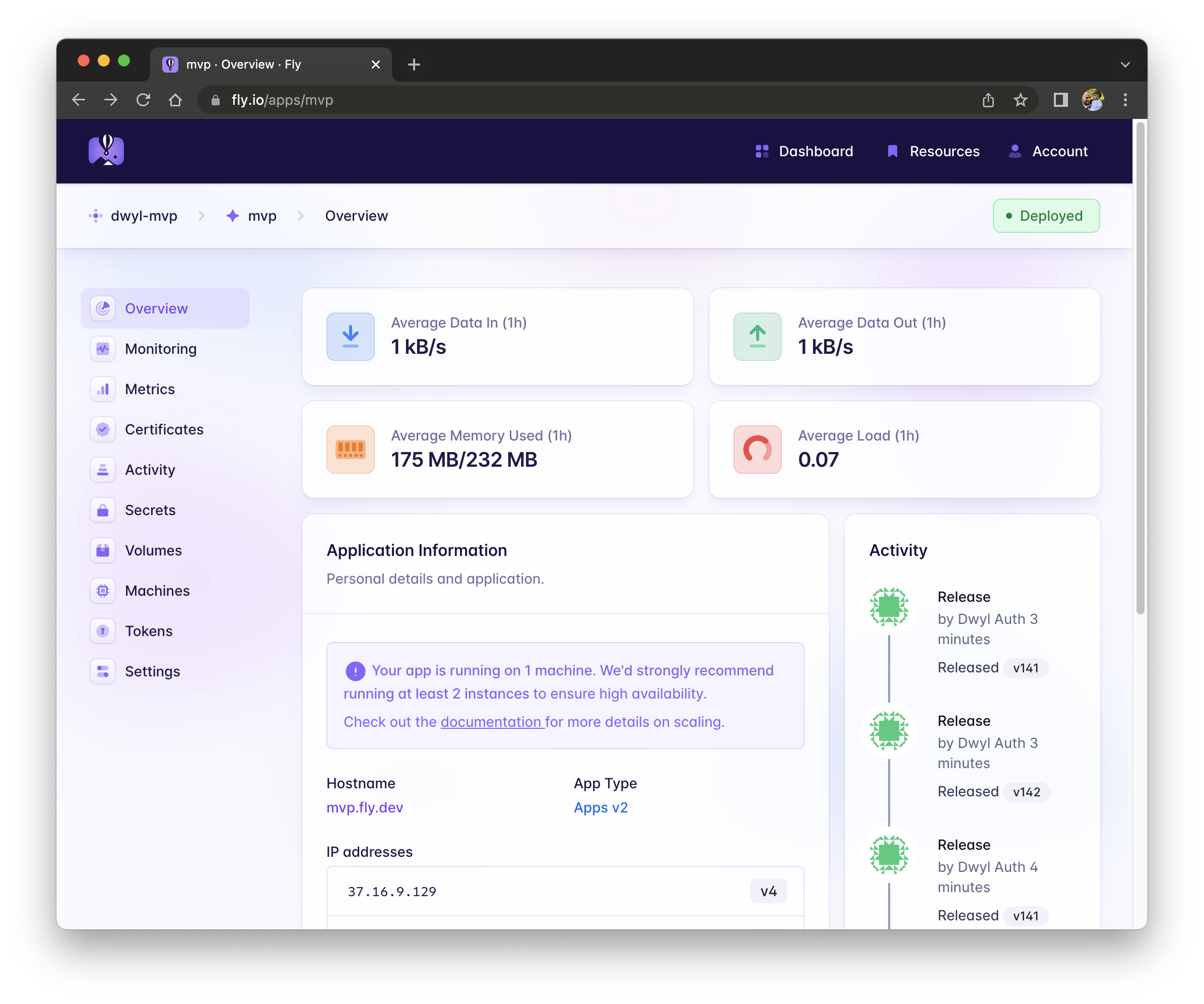Open Monitoring from the sidebar
1204x1004 pixels.
pos(161,348)
